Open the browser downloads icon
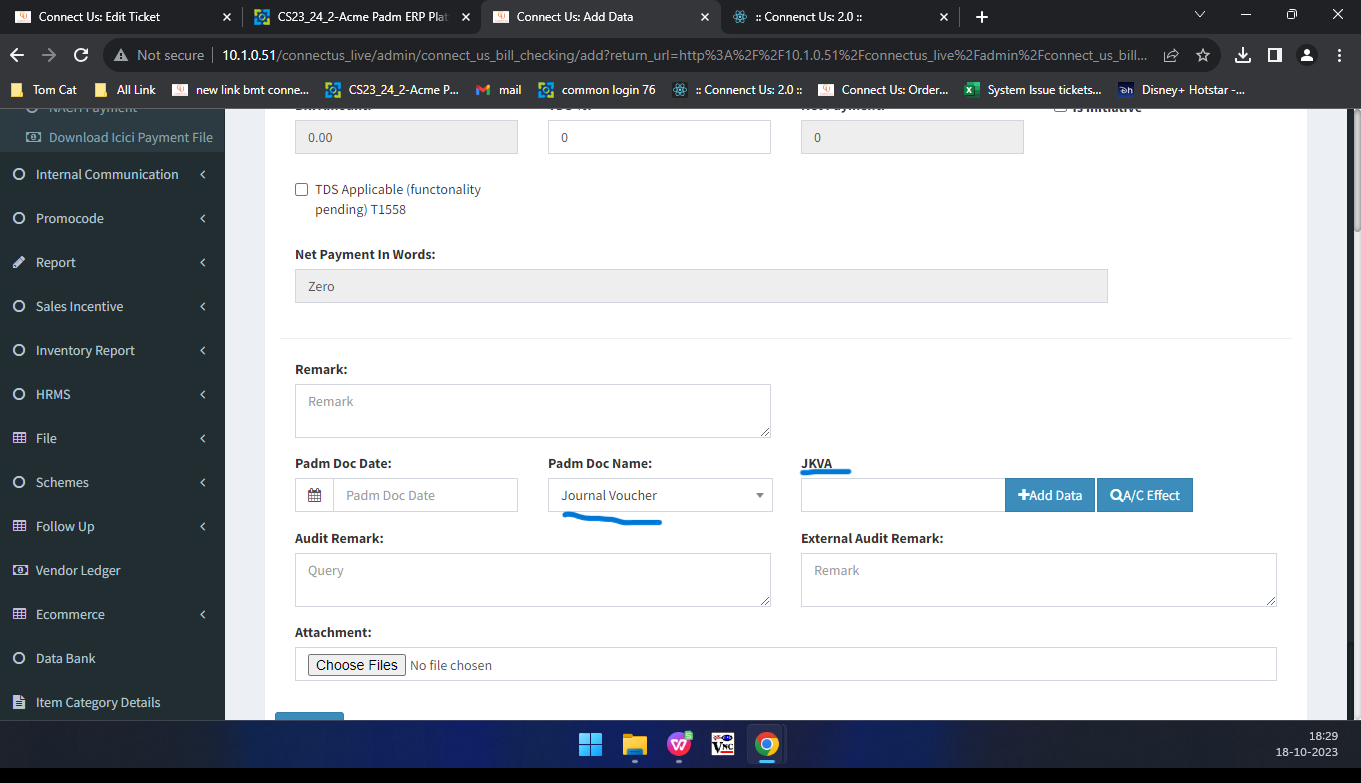The image size is (1361, 783). tap(1243, 55)
